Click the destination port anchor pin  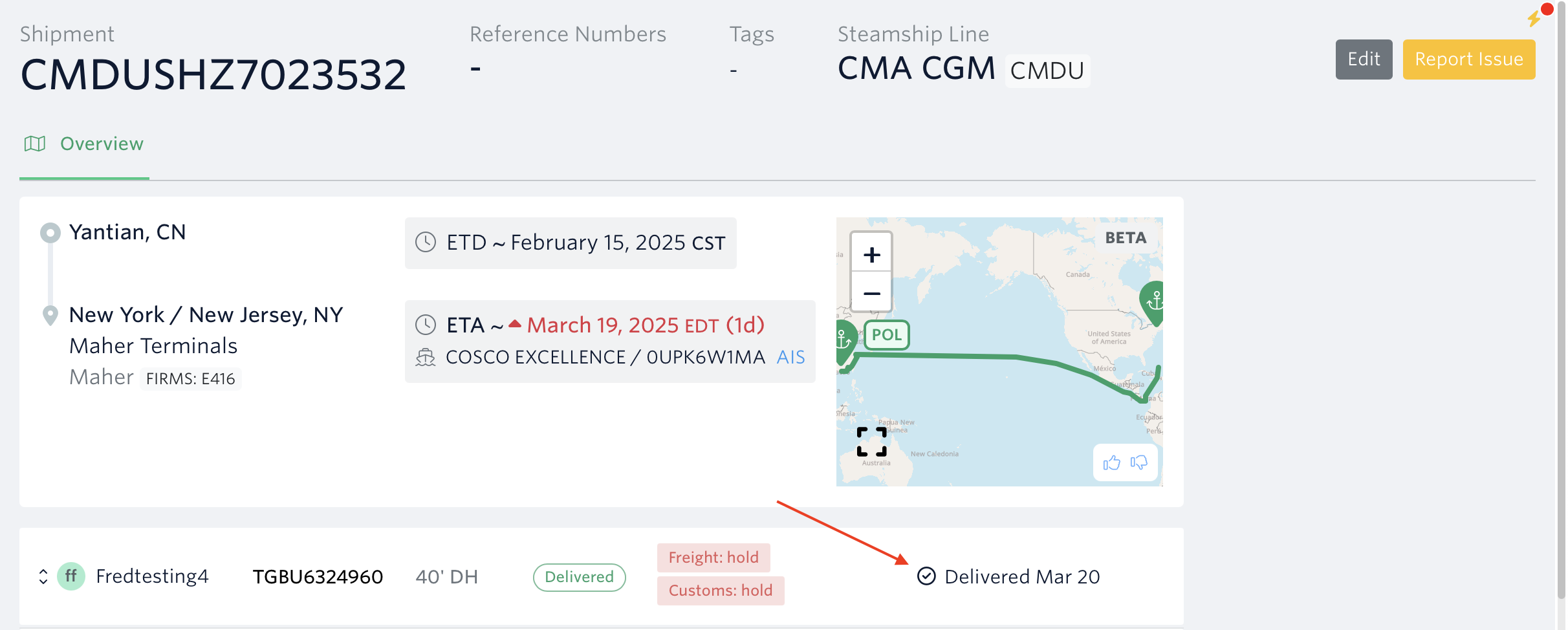click(x=1153, y=301)
